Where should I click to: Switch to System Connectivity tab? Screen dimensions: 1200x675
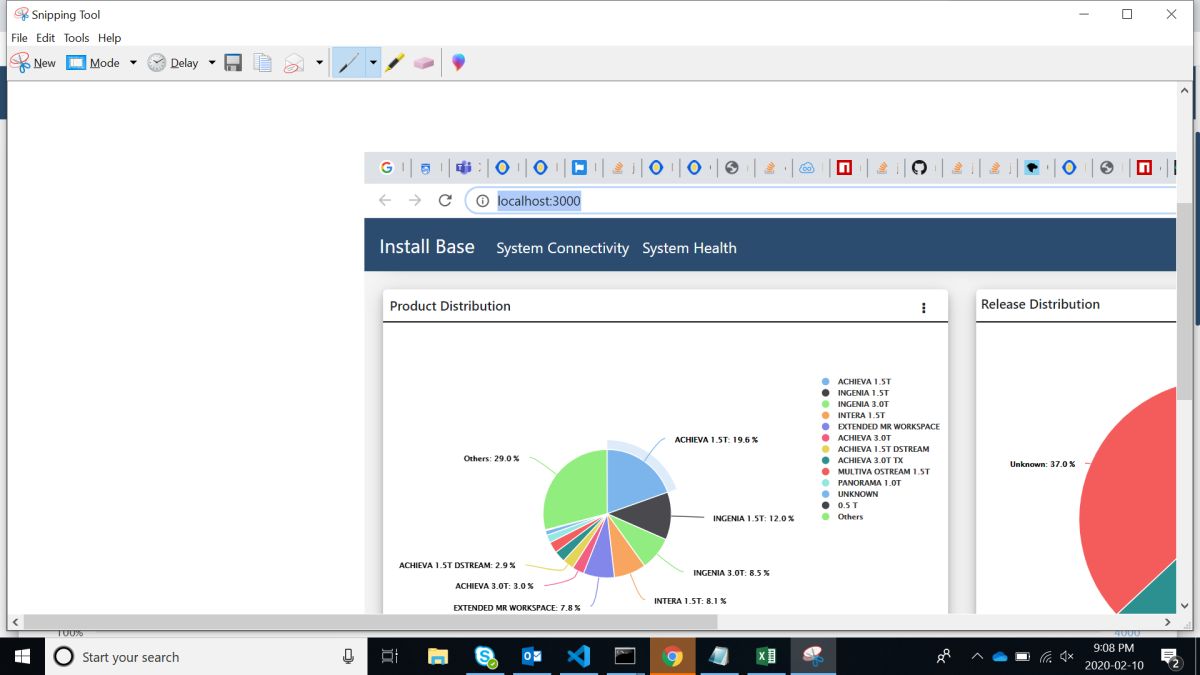point(562,248)
